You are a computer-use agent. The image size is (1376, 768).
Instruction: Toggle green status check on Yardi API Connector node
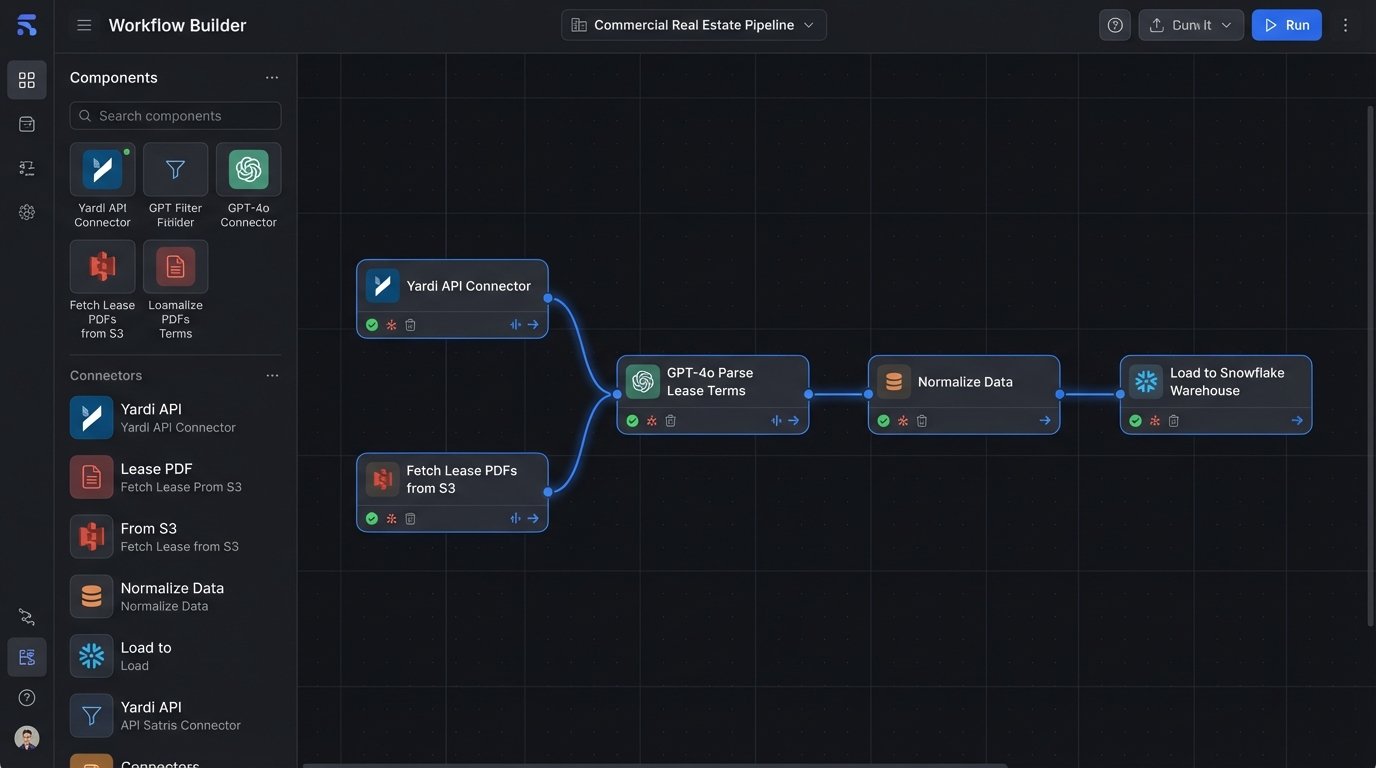(372, 325)
